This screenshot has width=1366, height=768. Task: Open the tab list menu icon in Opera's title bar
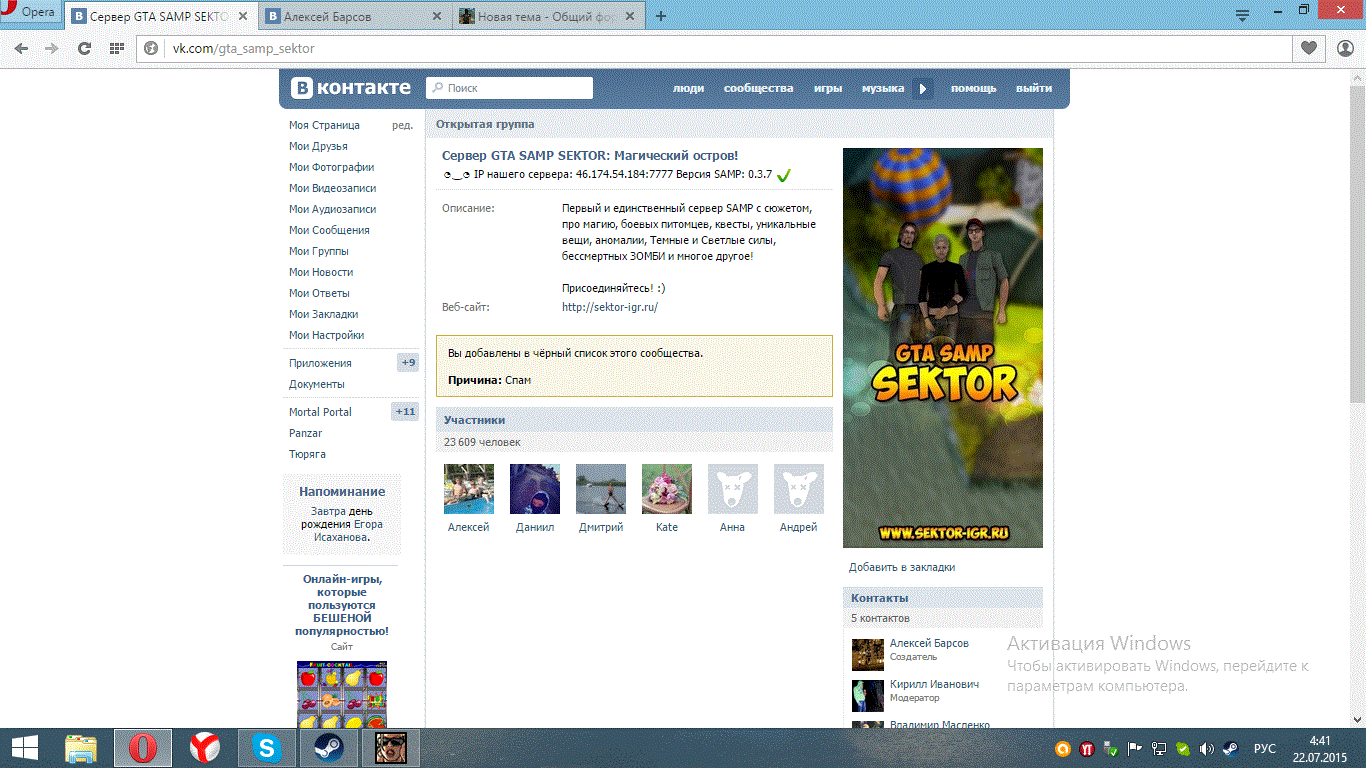(1242, 15)
